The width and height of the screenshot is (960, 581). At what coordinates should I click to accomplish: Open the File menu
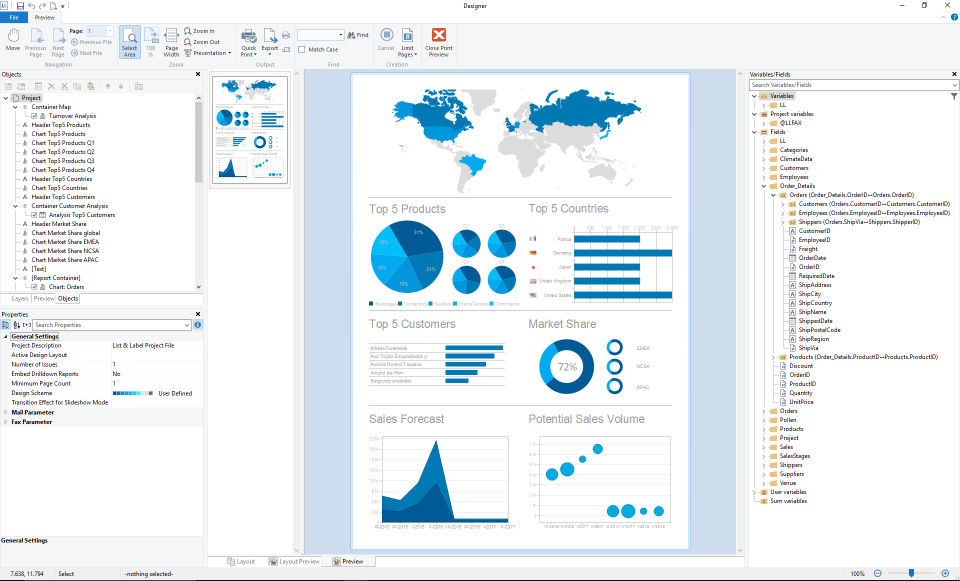click(x=13, y=17)
